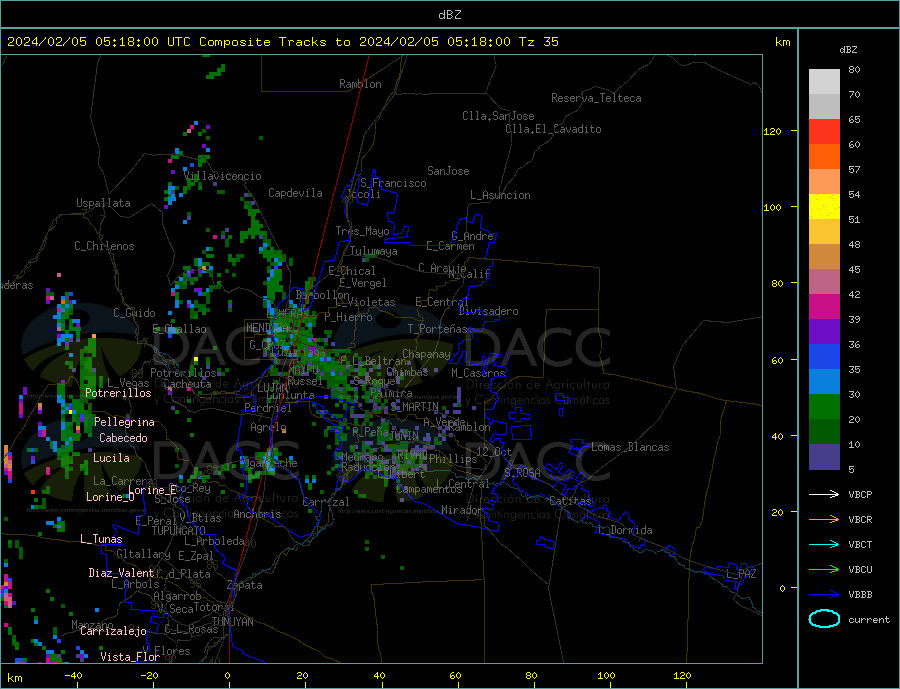Click the Clla.SanJose map label
The width and height of the screenshot is (900, 689).
[498, 116]
